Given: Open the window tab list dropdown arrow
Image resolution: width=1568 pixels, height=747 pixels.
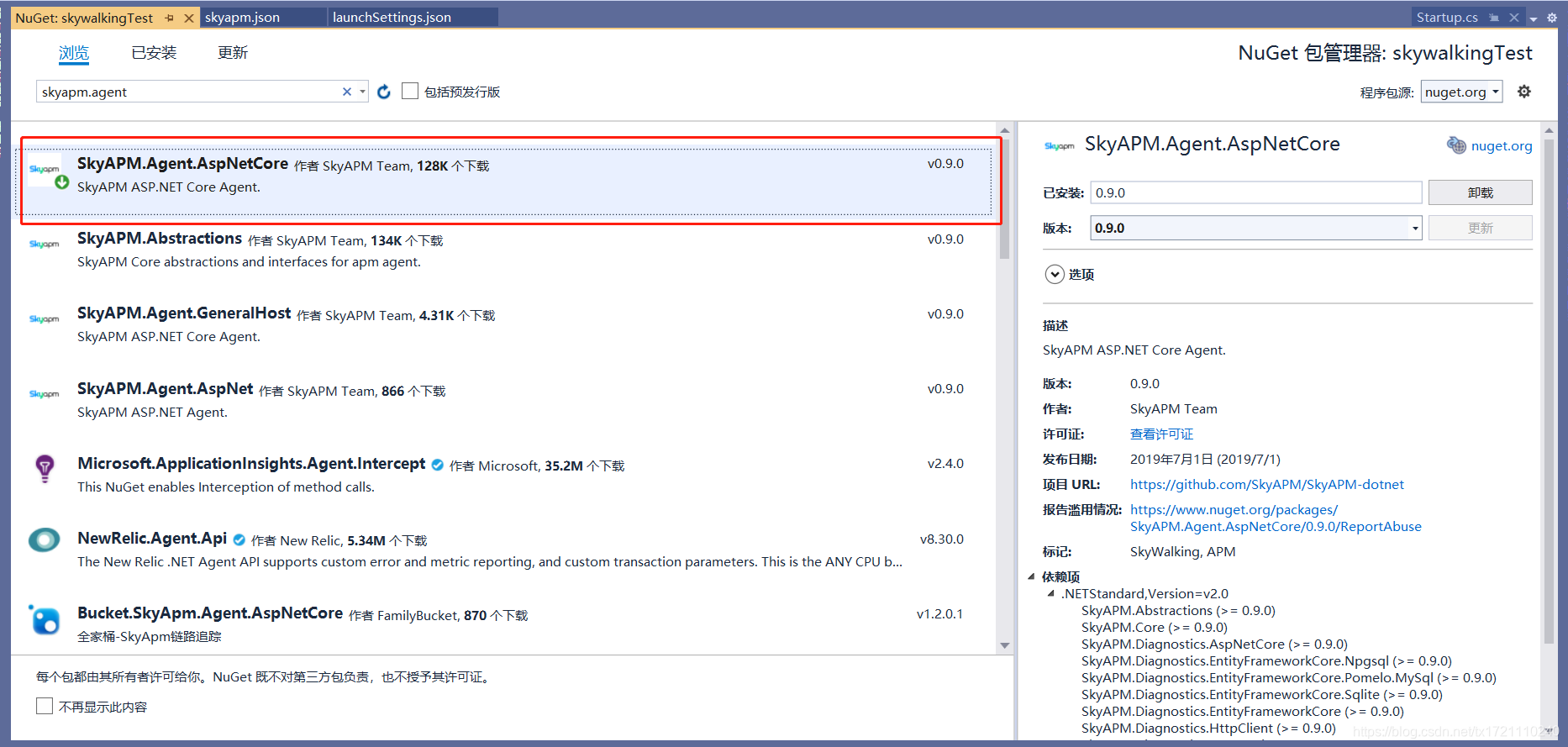Looking at the screenshot, I should 1534,18.
